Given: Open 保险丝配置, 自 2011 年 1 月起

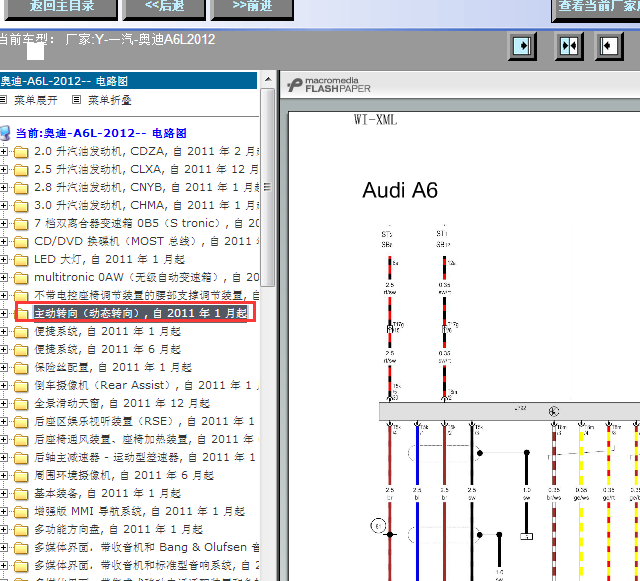Looking at the screenshot, I should [x=113, y=367].
